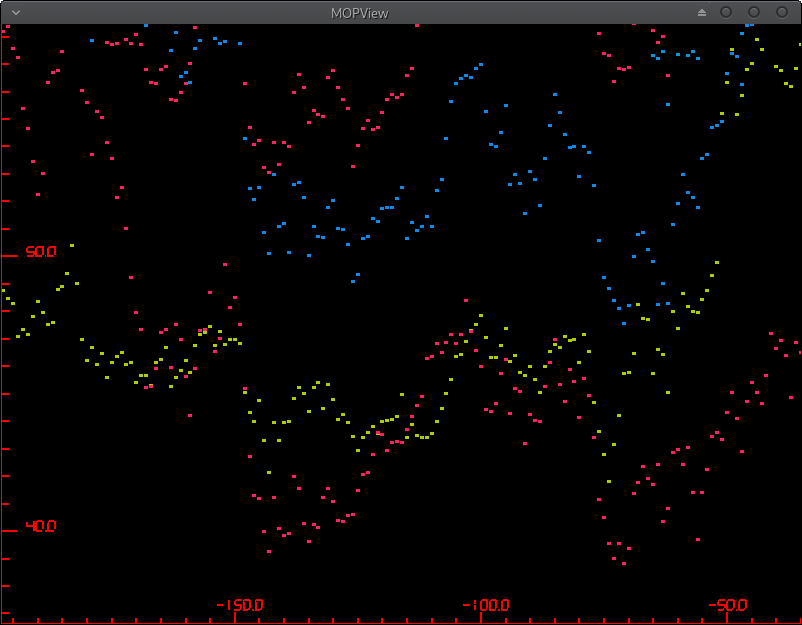
Task: Click the middle circular titlebar button
Action: [x=753, y=12]
